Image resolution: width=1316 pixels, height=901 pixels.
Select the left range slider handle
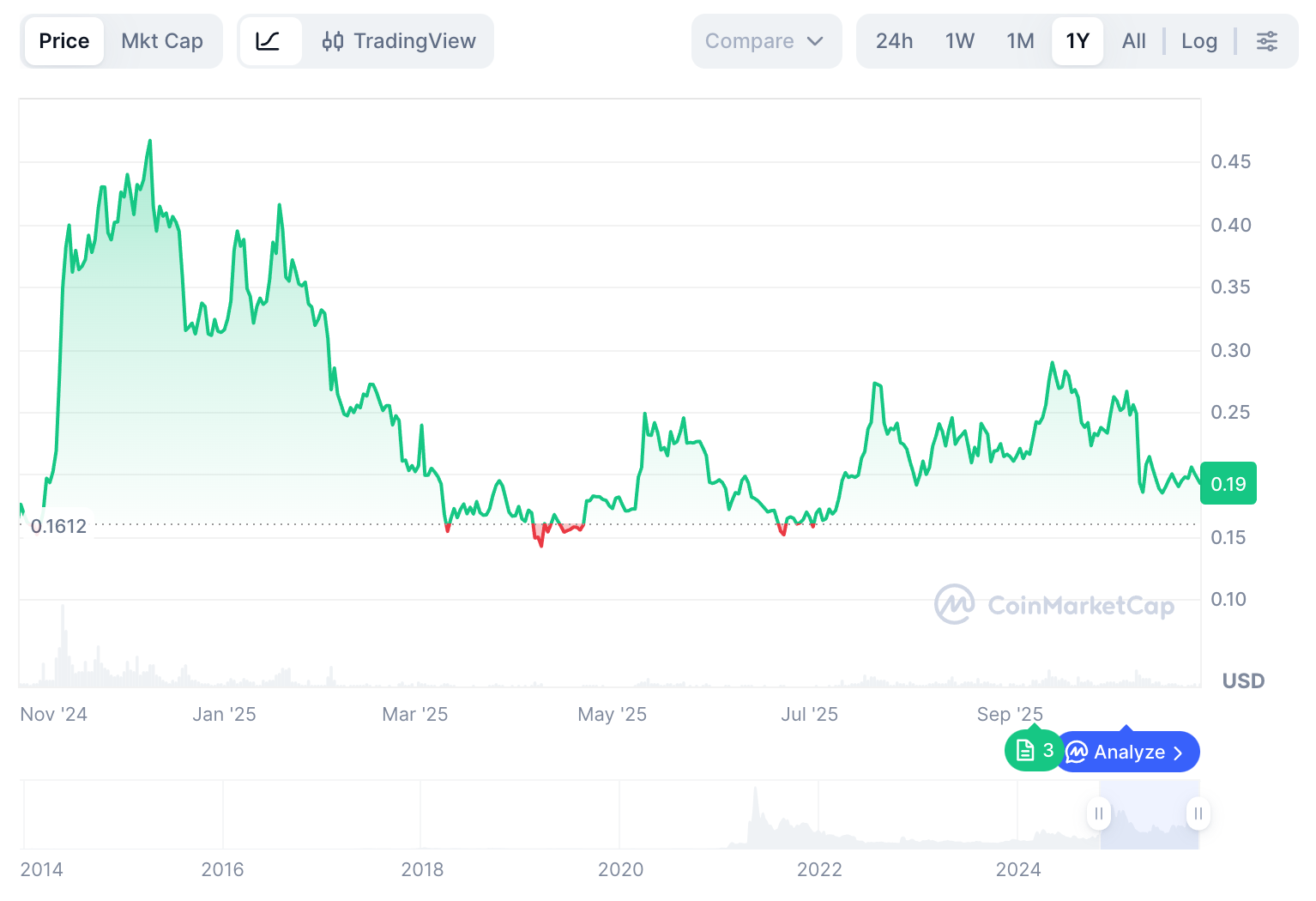1099,813
